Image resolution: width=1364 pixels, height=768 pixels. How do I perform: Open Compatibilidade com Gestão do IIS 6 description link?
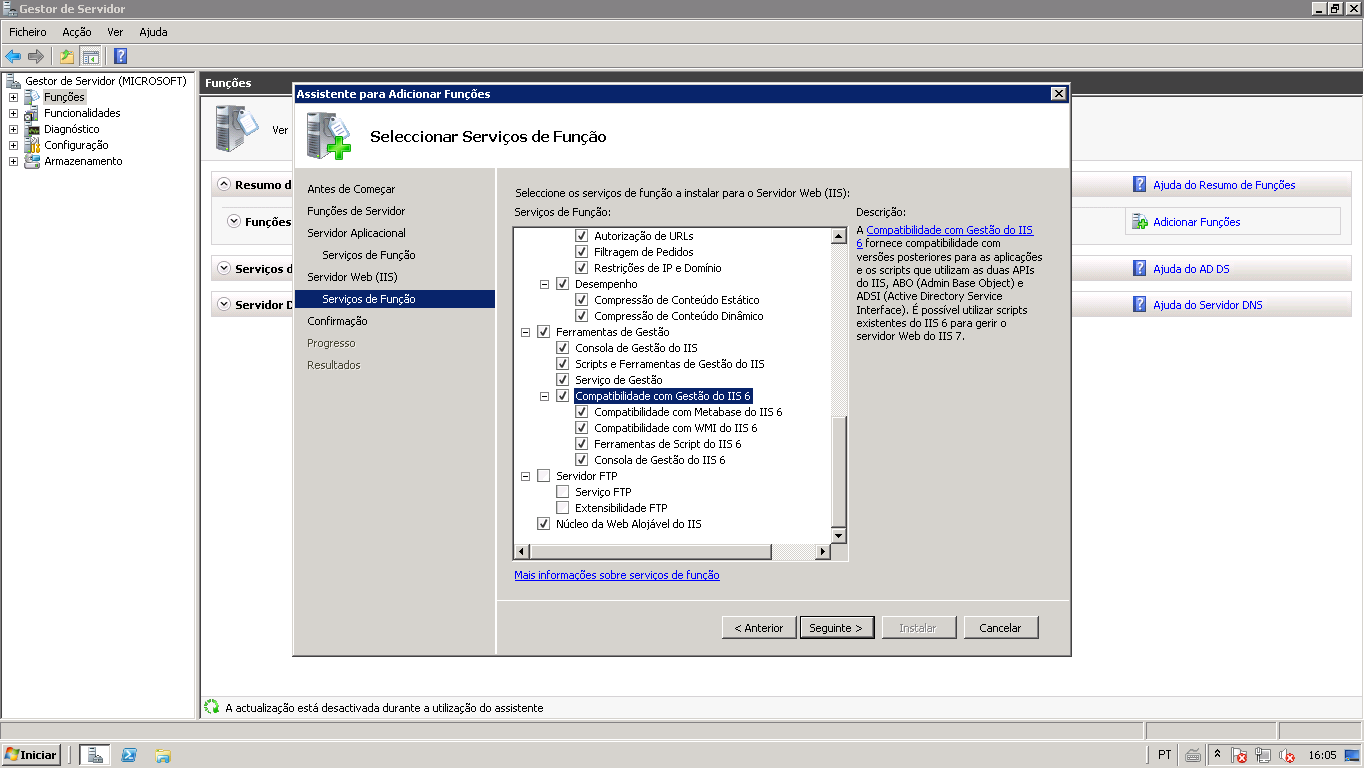tap(949, 230)
